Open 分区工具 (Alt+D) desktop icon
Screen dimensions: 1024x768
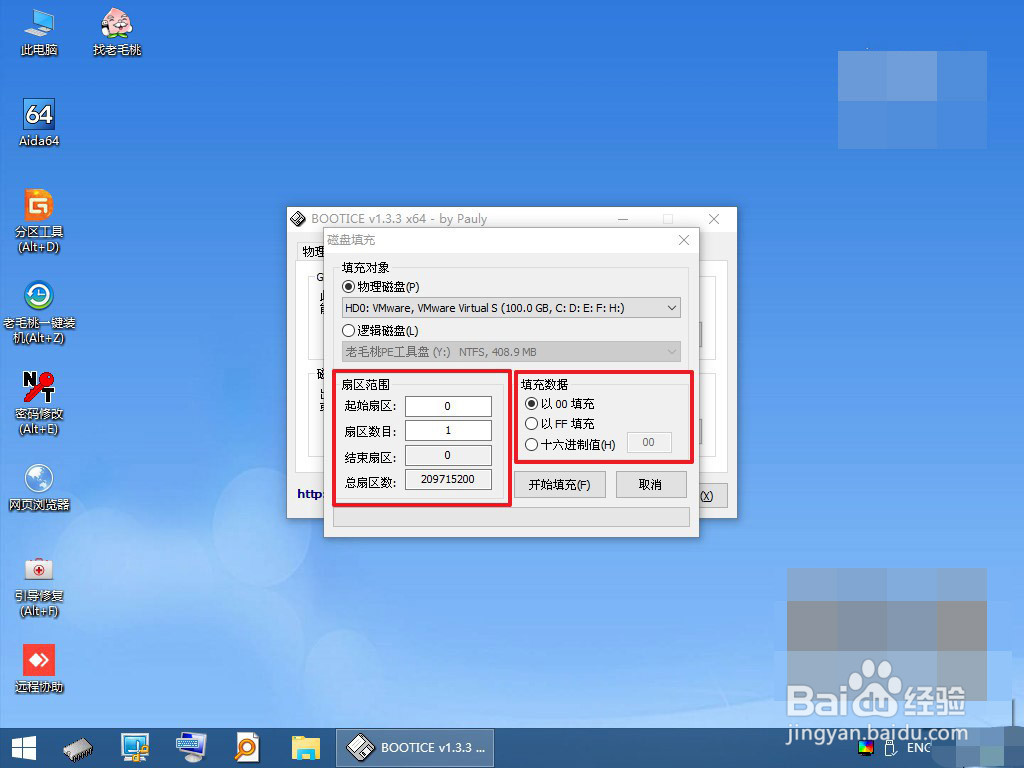pyautogui.click(x=39, y=221)
